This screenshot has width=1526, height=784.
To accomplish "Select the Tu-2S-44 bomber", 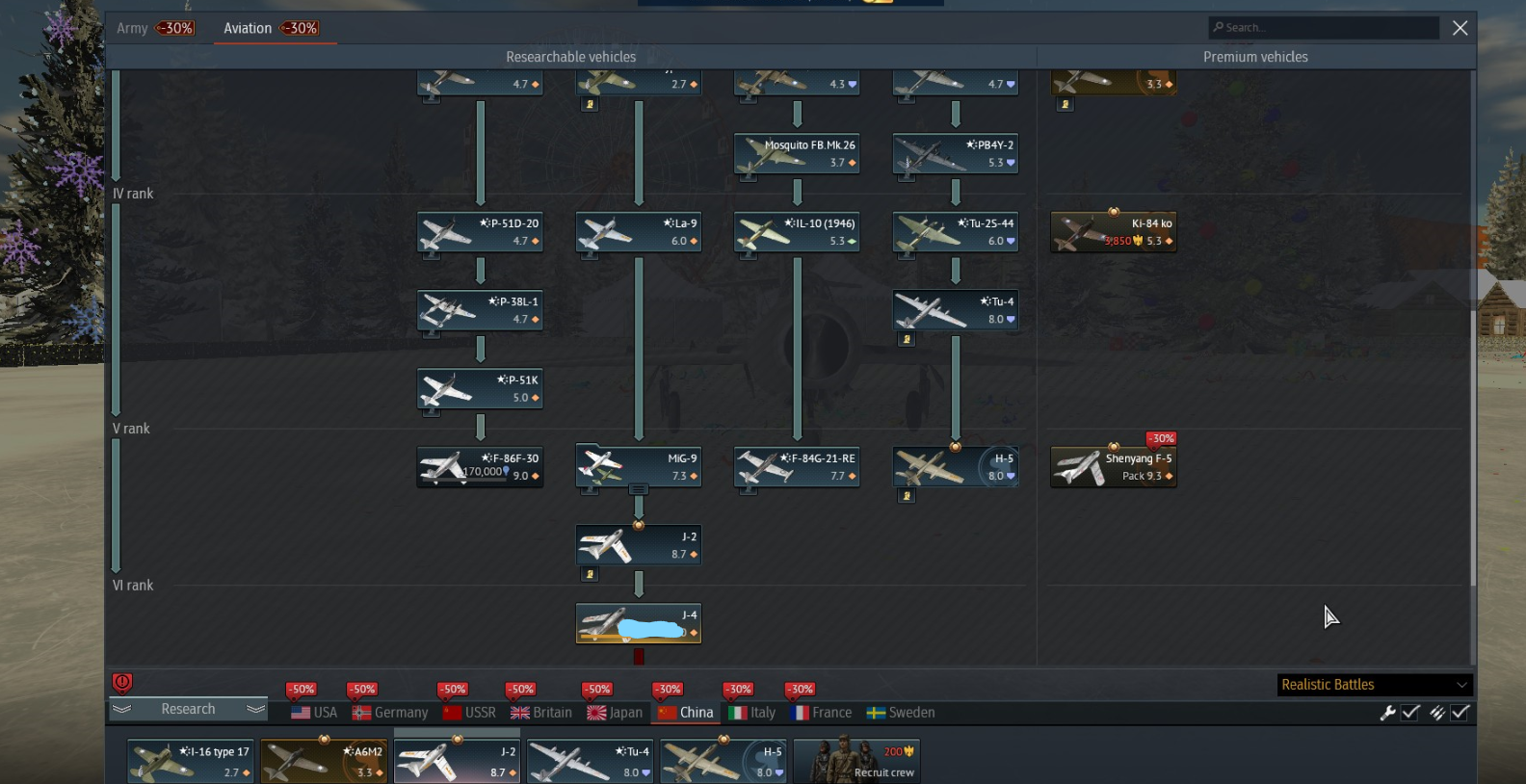I will point(956,232).
